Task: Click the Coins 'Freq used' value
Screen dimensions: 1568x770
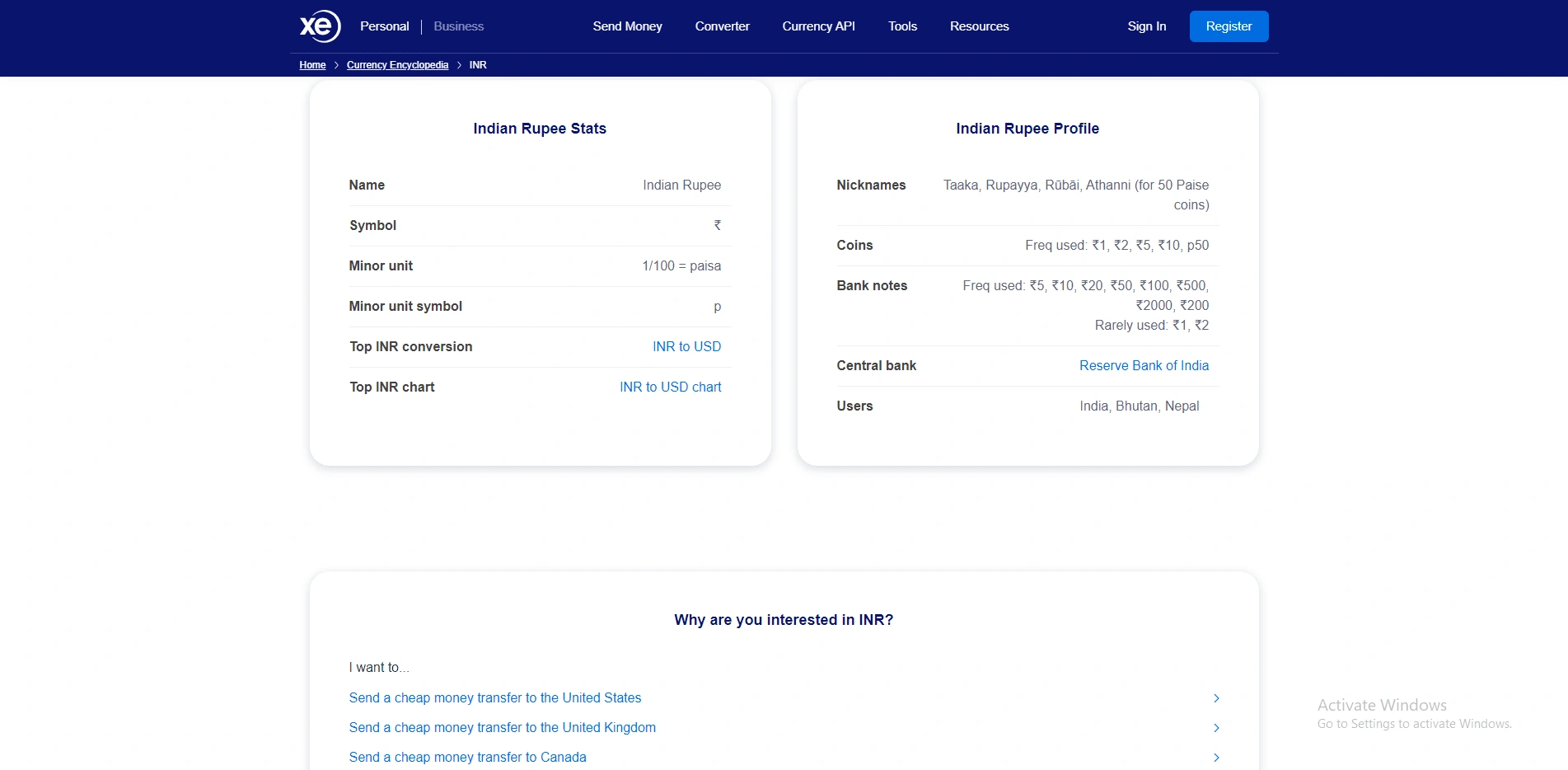Action: pyautogui.click(x=1116, y=246)
